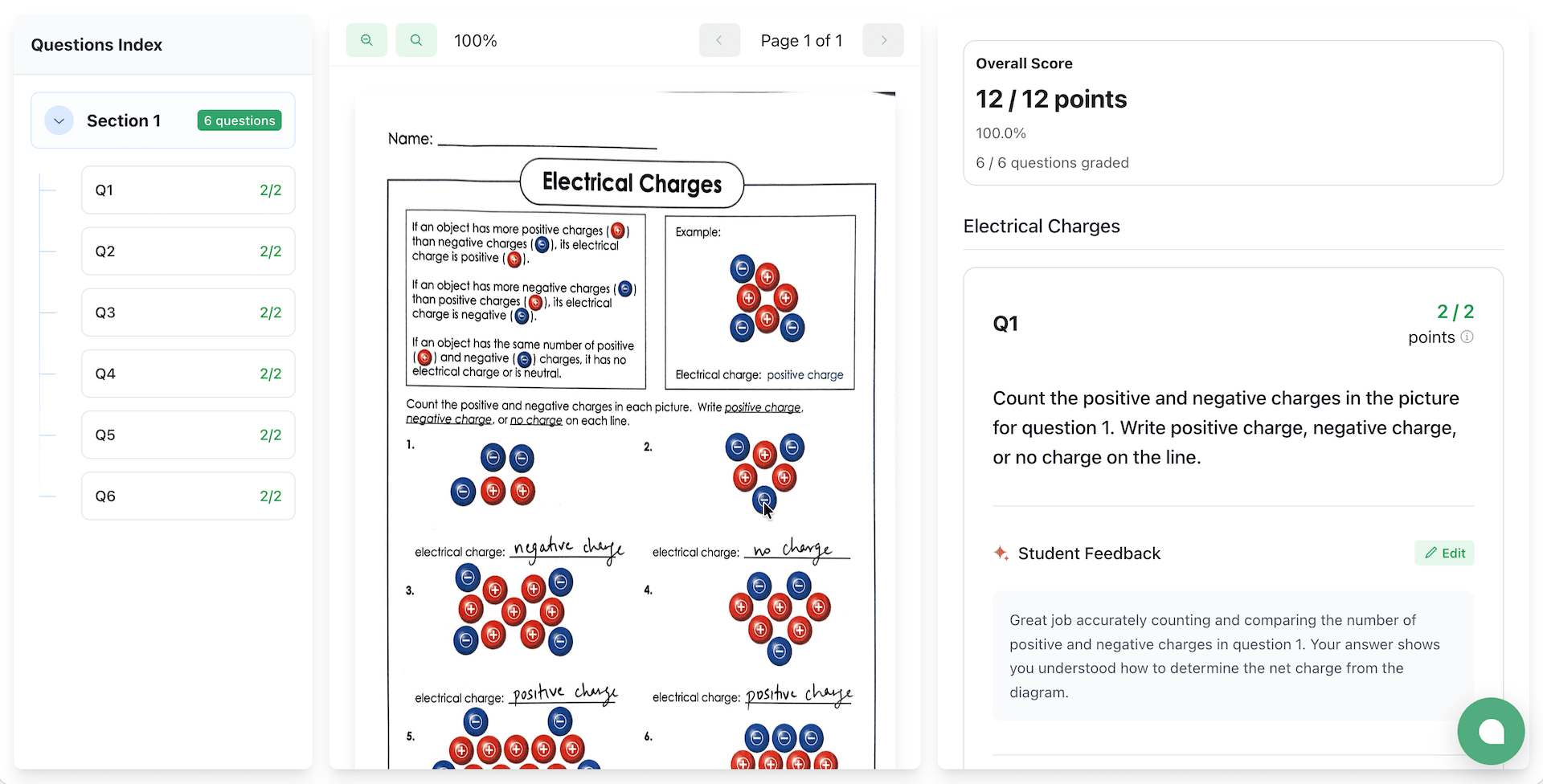Viewport: 1543px width, 784px height.
Task: Open Q6 question entry
Action: pyautogui.click(x=187, y=496)
